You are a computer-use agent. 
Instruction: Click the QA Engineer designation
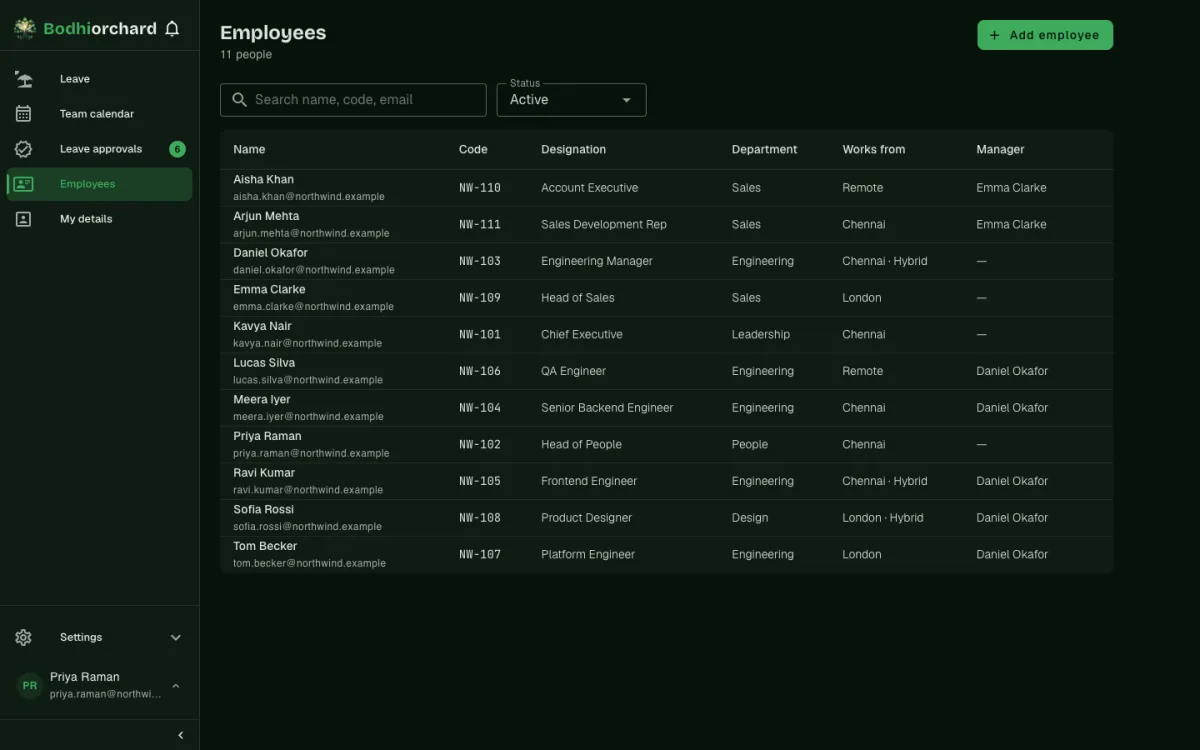574,371
